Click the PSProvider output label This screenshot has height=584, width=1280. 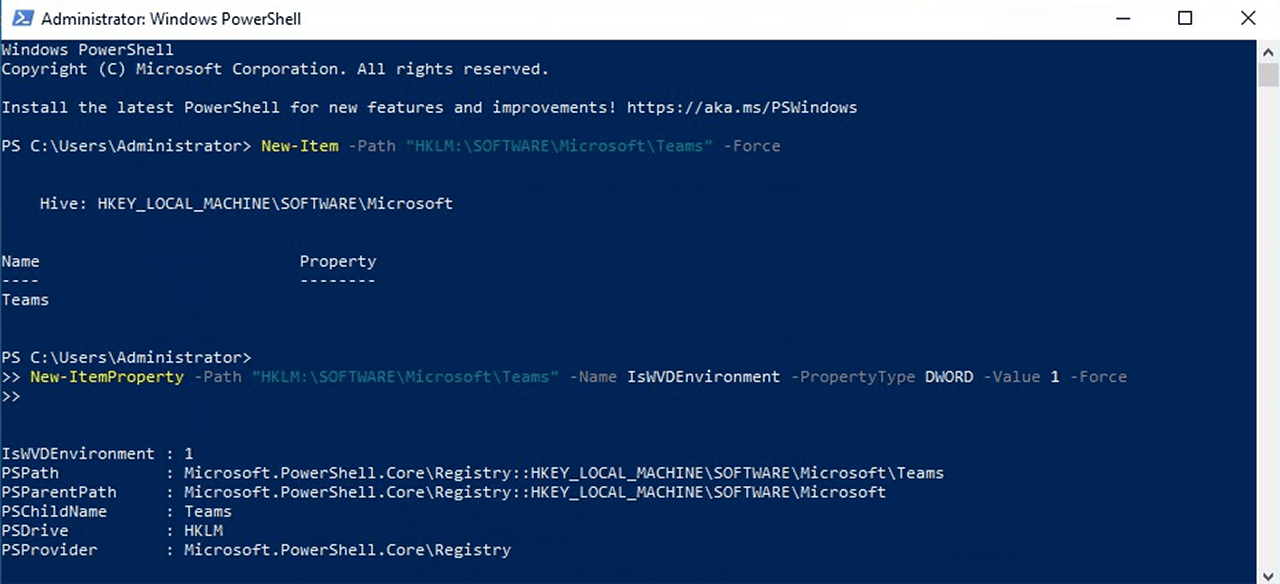[x=49, y=550]
